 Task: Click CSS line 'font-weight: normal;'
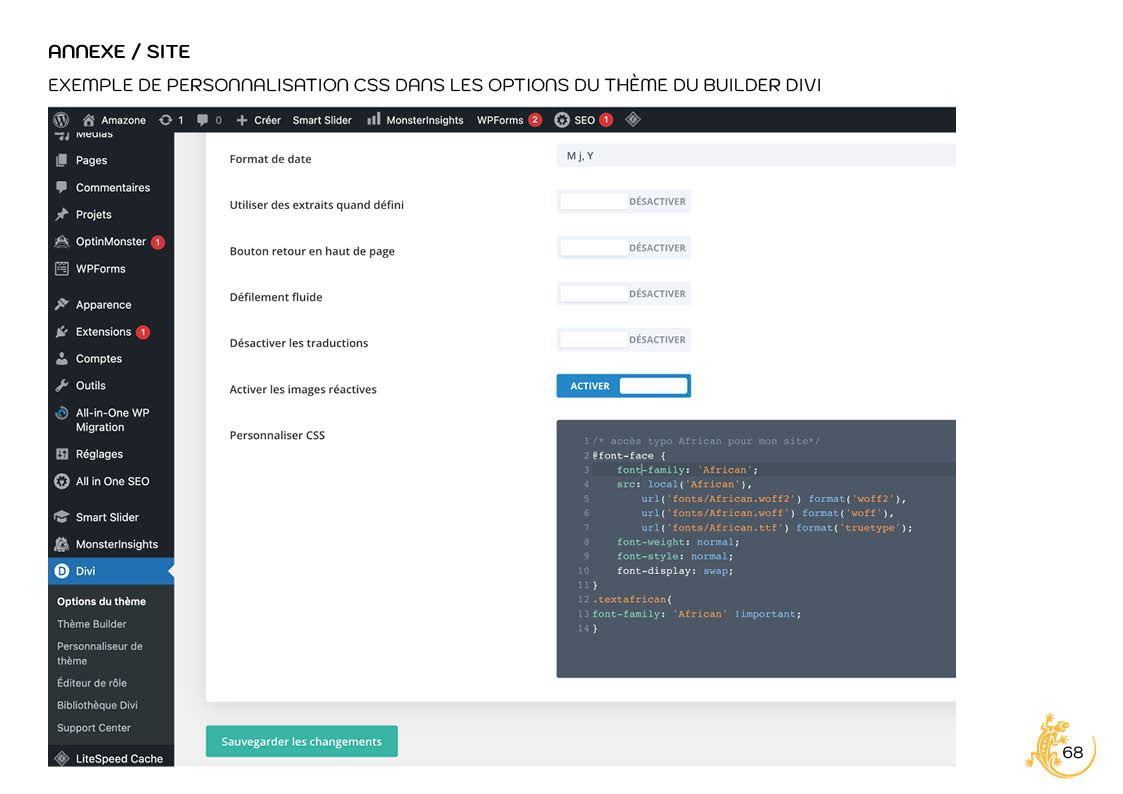(678, 542)
